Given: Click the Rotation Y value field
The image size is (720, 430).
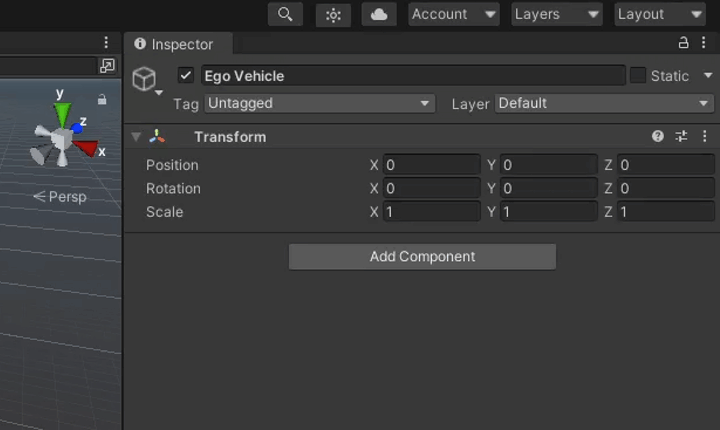Looking at the screenshot, I should tap(549, 188).
